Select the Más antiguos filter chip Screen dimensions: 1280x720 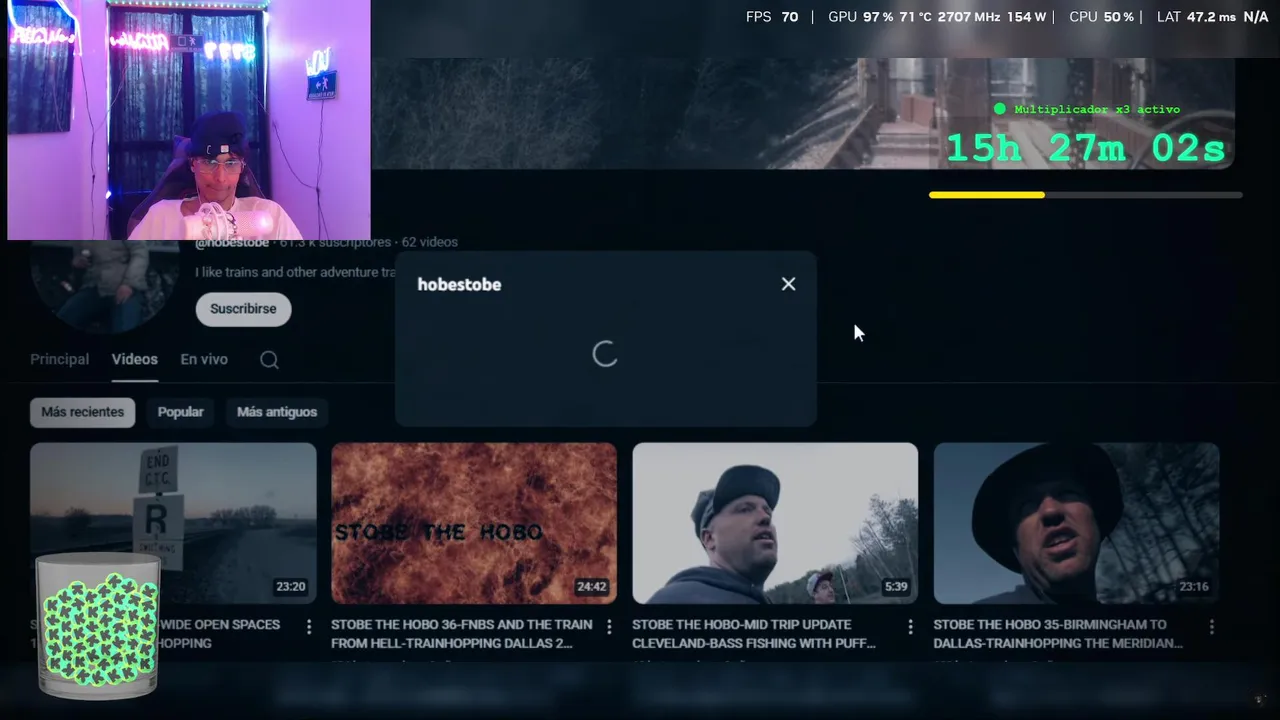277,412
